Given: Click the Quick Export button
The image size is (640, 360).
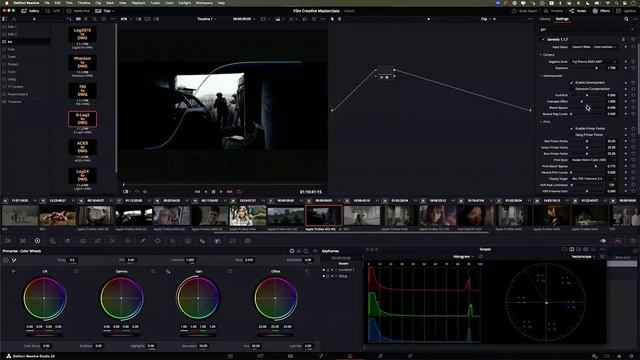Looking at the screenshot, I should (x=525, y=11).
